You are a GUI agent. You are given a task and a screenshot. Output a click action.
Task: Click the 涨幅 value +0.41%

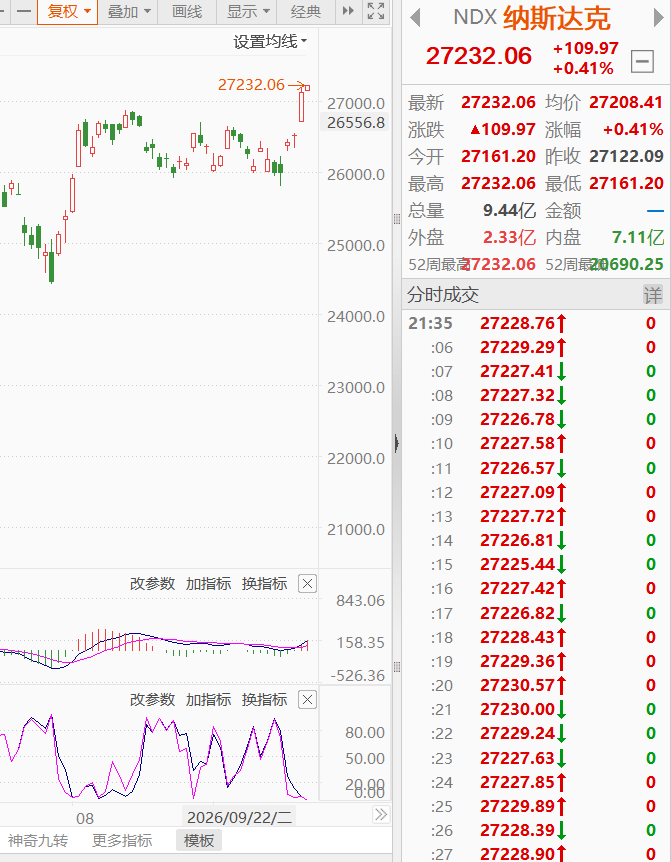[x=633, y=130]
